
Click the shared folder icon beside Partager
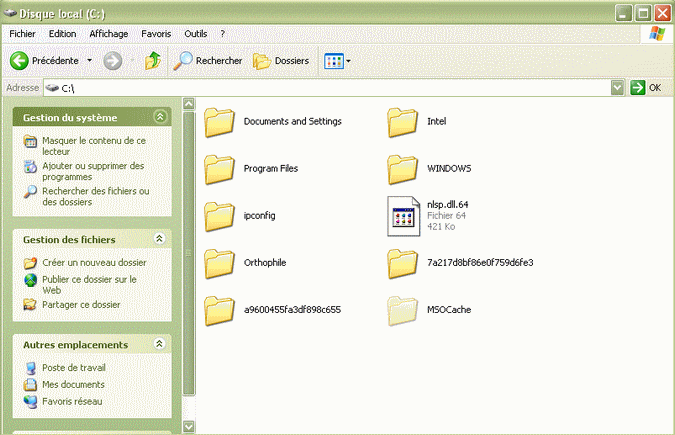click(x=30, y=305)
